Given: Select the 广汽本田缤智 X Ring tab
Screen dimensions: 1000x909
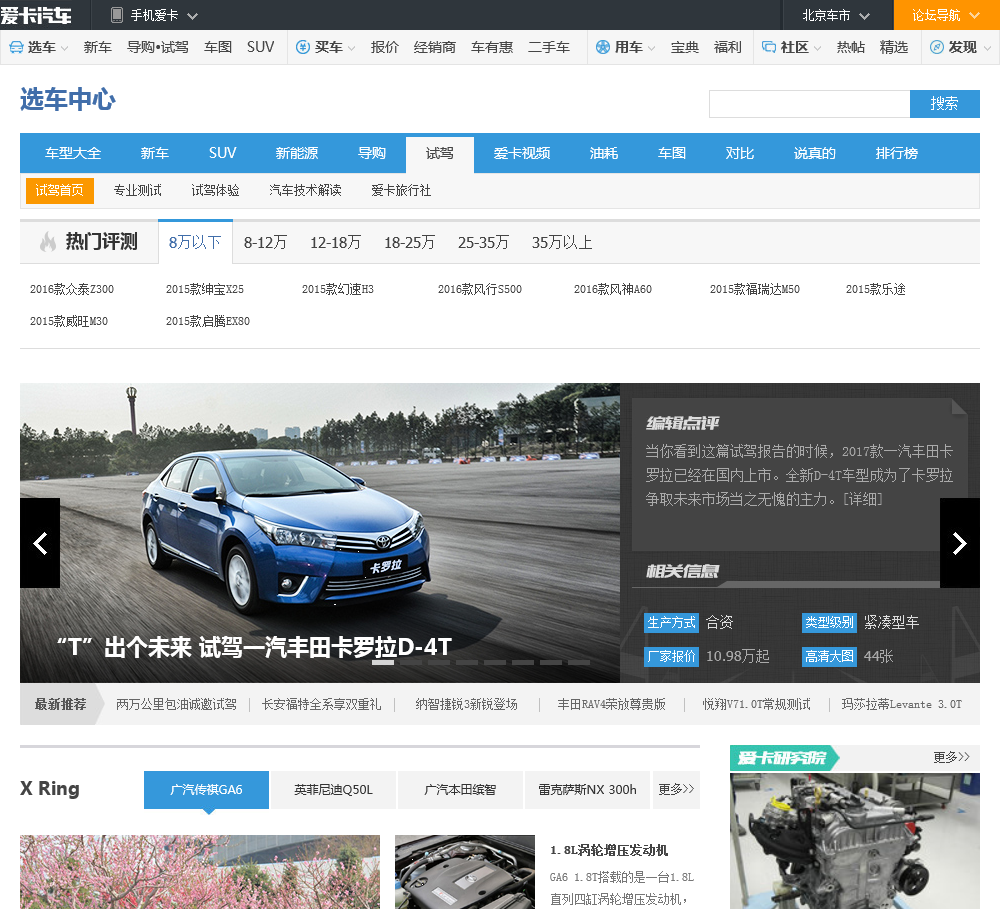Looking at the screenshot, I should coord(460,790).
